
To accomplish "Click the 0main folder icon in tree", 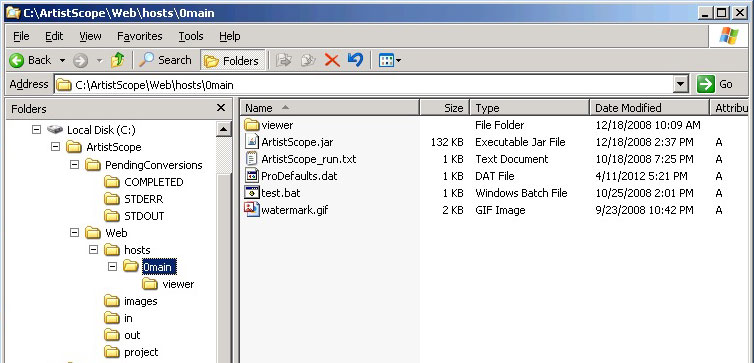I will 130,266.
